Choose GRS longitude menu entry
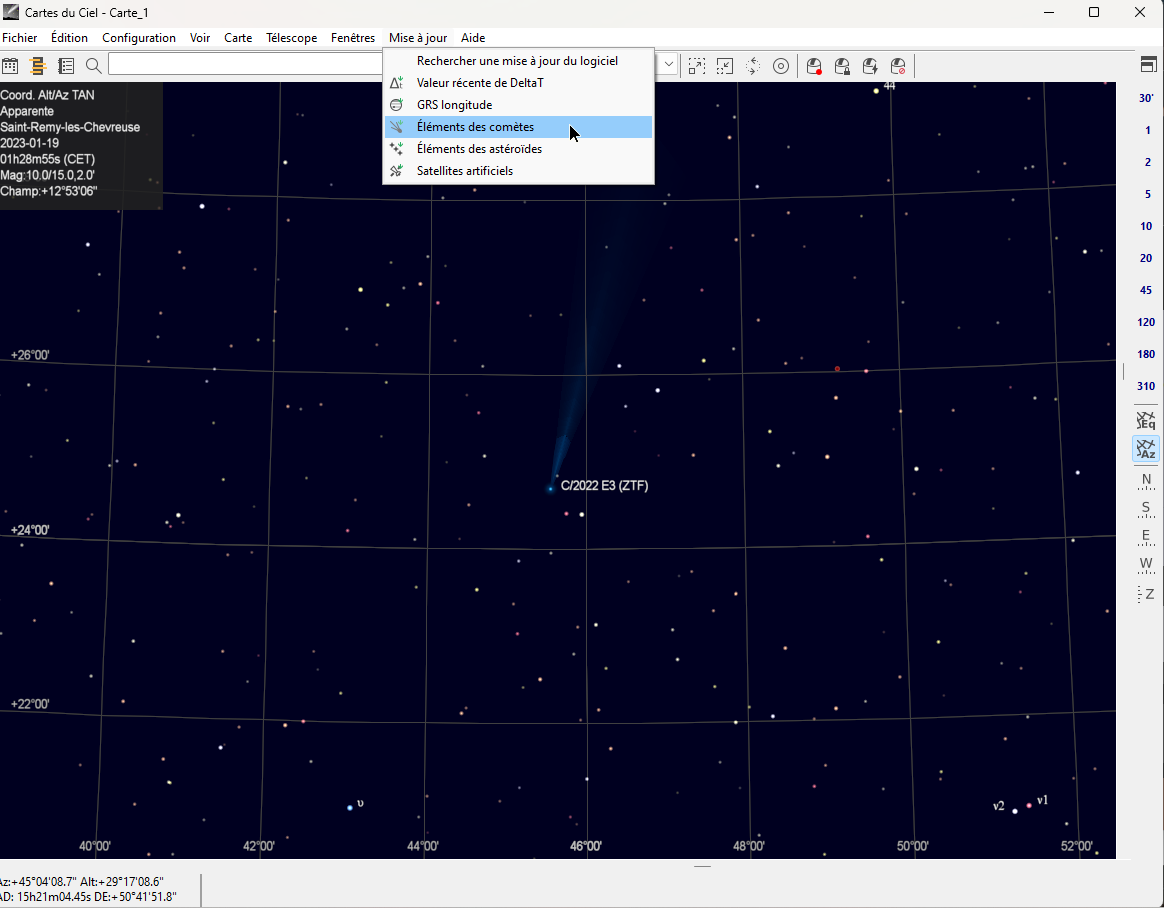Image resolution: width=1164 pixels, height=908 pixels. click(x=518, y=105)
